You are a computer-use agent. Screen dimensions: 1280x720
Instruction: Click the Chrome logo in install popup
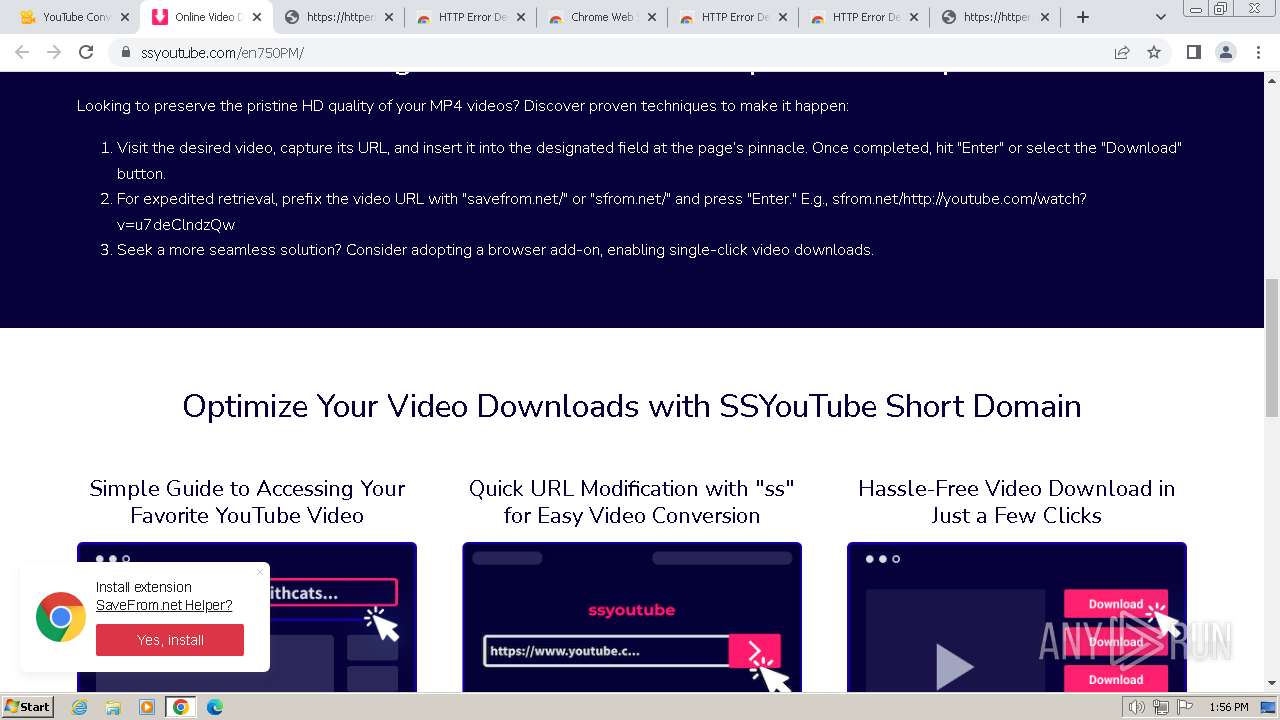point(61,617)
